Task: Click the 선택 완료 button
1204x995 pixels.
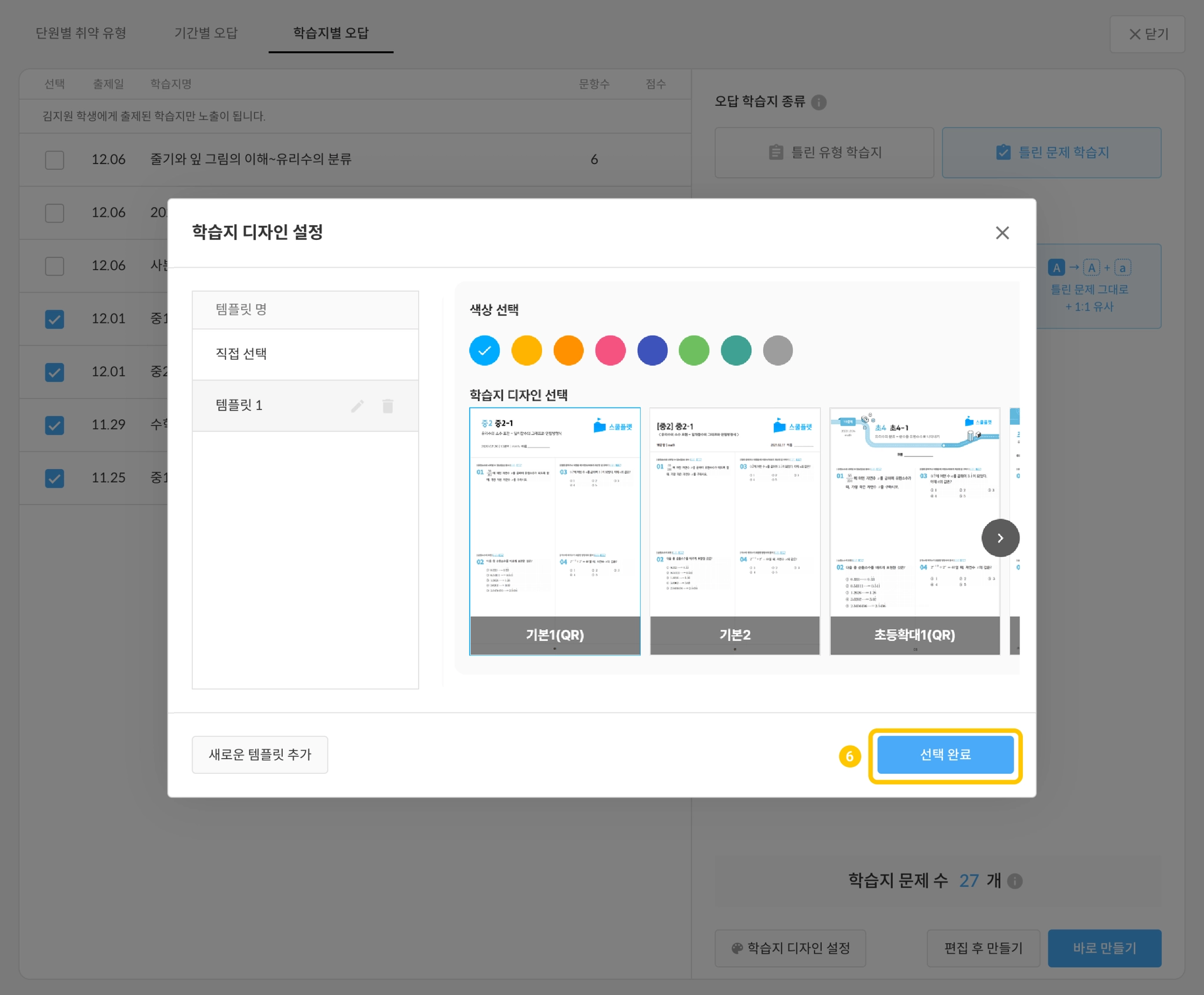Action: [x=945, y=754]
